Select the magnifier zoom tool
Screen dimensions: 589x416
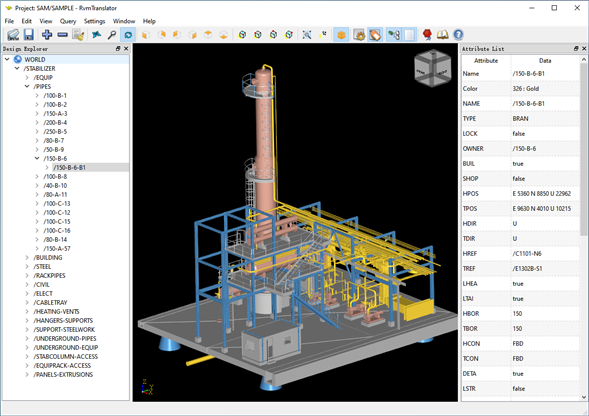(112, 35)
